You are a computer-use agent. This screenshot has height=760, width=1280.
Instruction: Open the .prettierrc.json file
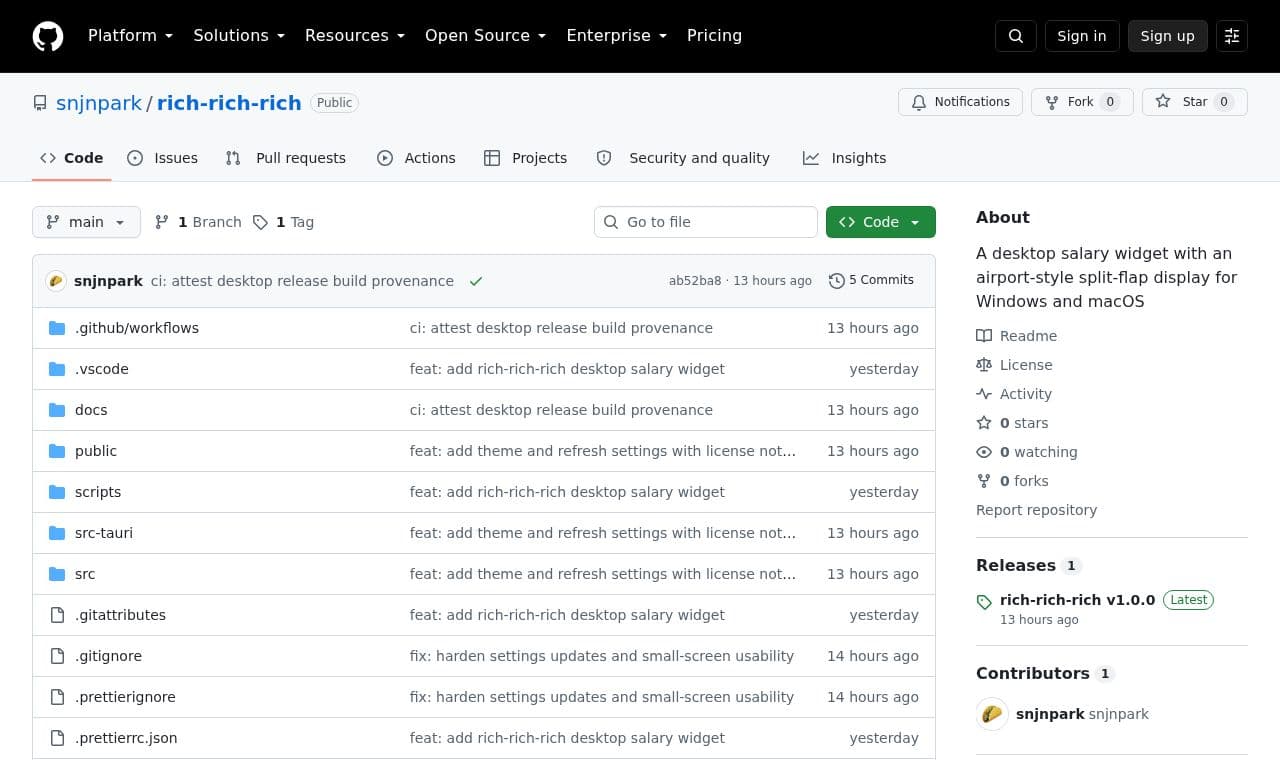coord(126,738)
